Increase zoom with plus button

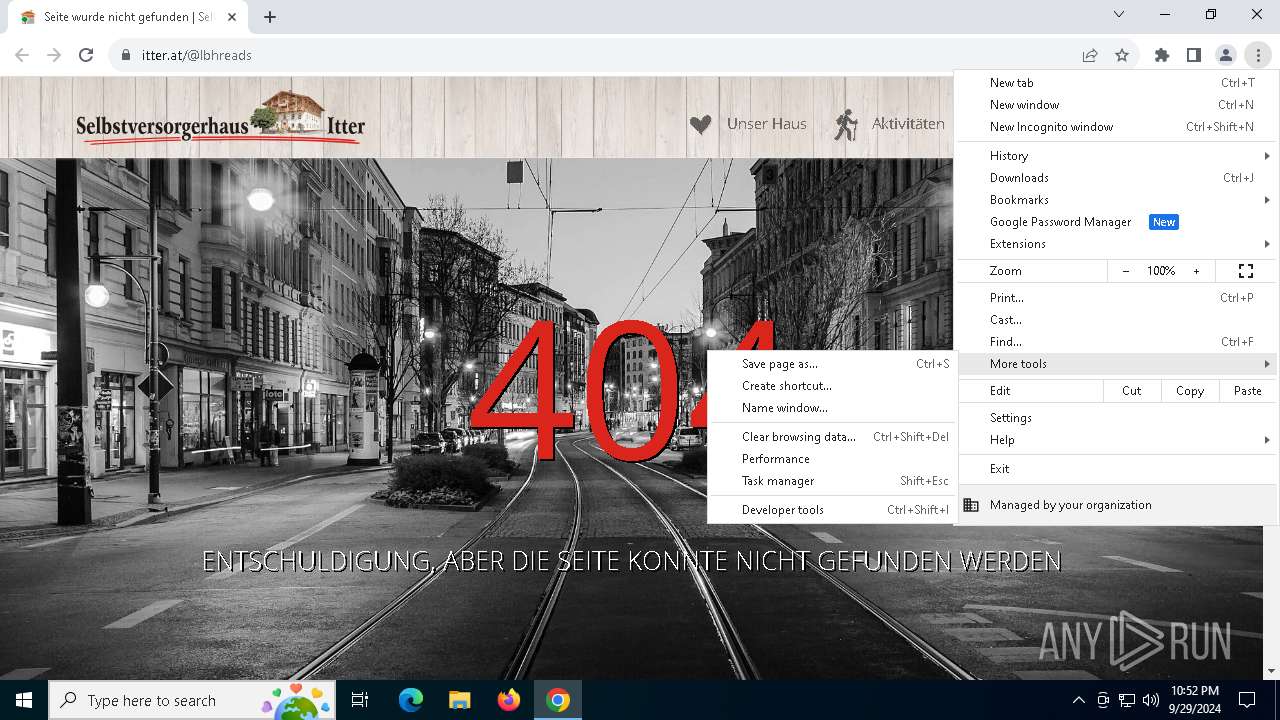pyautogui.click(x=1196, y=271)
